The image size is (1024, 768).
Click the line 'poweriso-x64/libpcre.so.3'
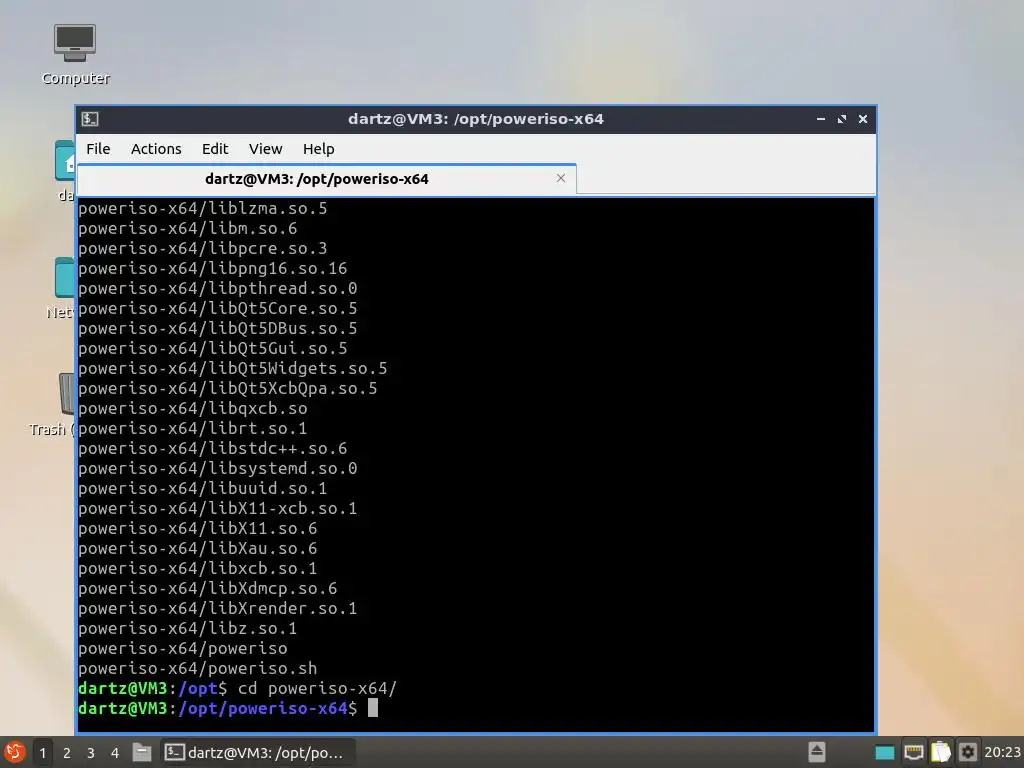202,249
